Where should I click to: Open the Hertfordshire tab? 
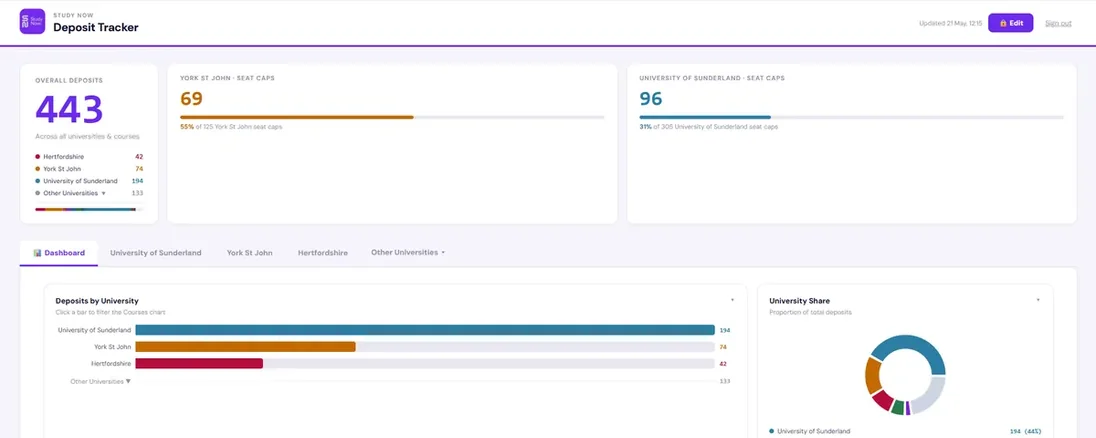click(x=323, y=253)
